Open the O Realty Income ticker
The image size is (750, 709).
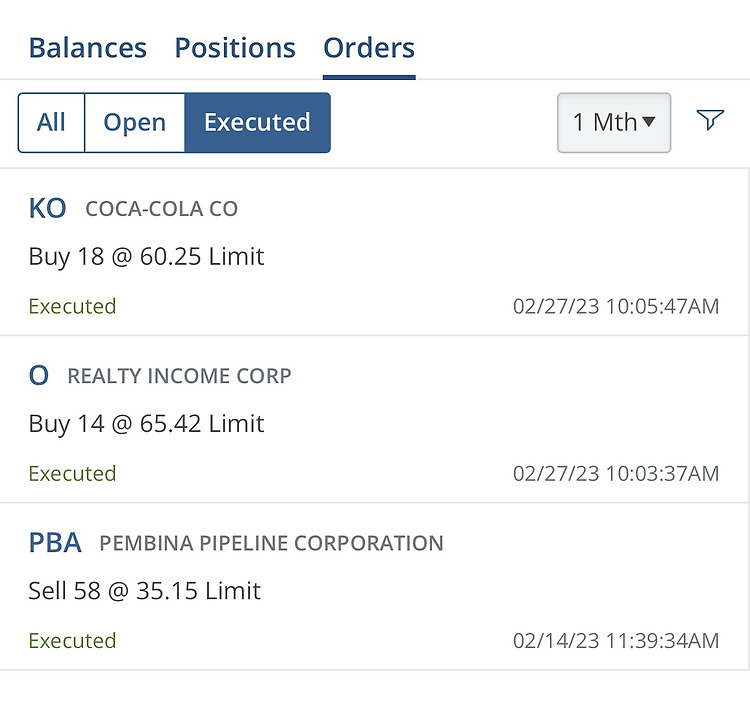click(39, 376)
